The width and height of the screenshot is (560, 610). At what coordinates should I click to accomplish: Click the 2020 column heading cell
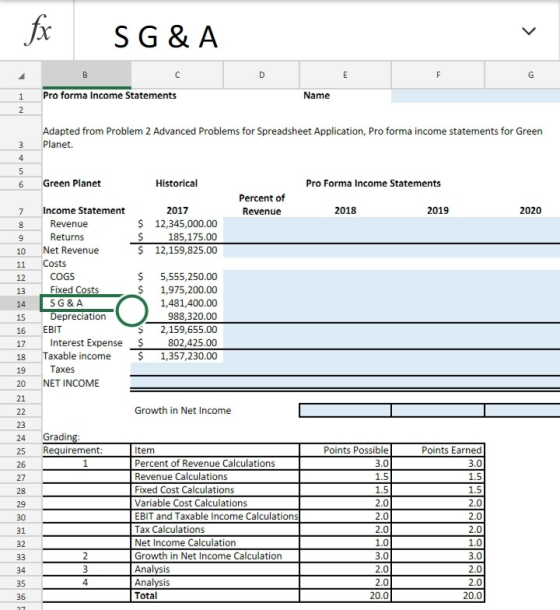pos(530,210)
